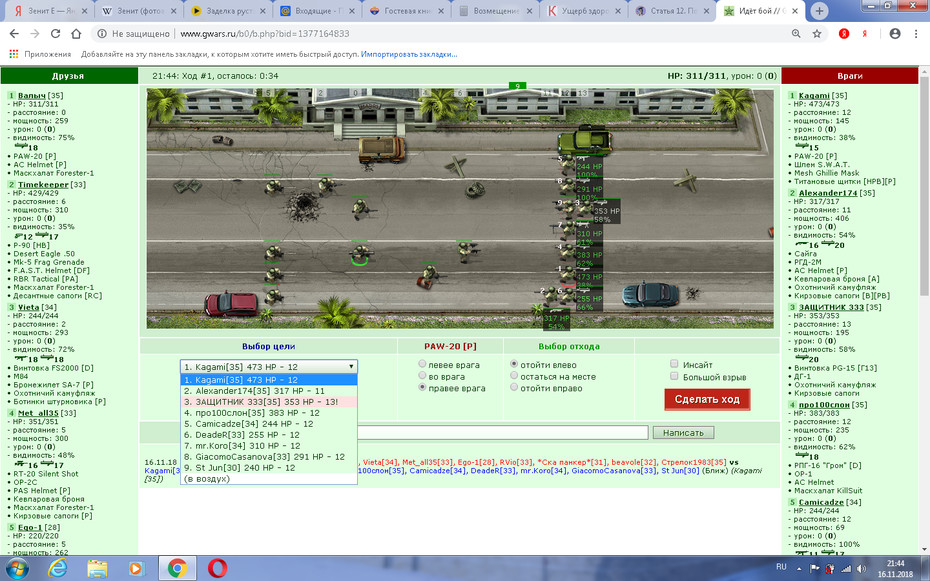The image size is (930, 581).
Task: View site security info icon
Action: click(x=101, y=34)
